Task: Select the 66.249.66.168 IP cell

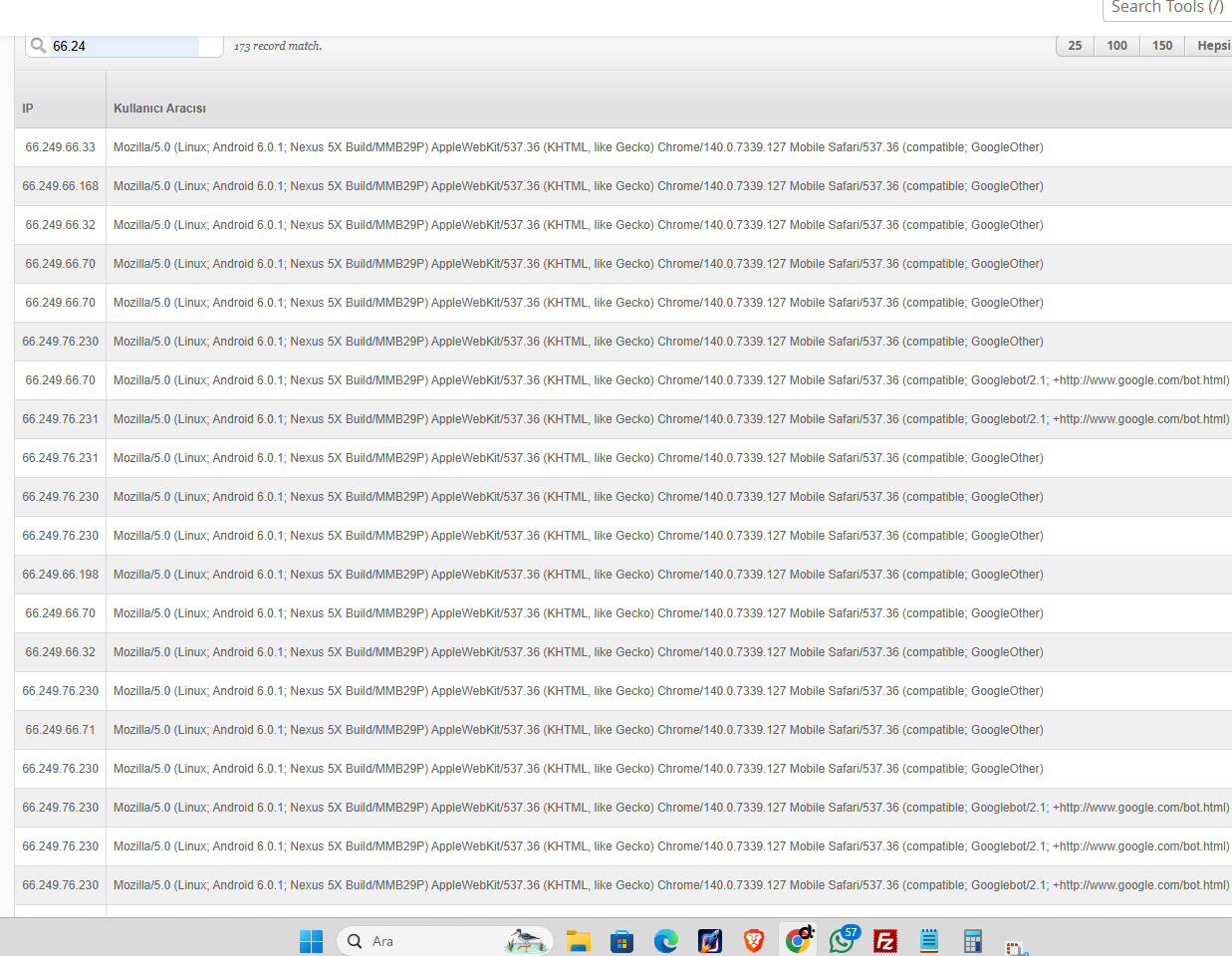Action: tap(60, 186)
